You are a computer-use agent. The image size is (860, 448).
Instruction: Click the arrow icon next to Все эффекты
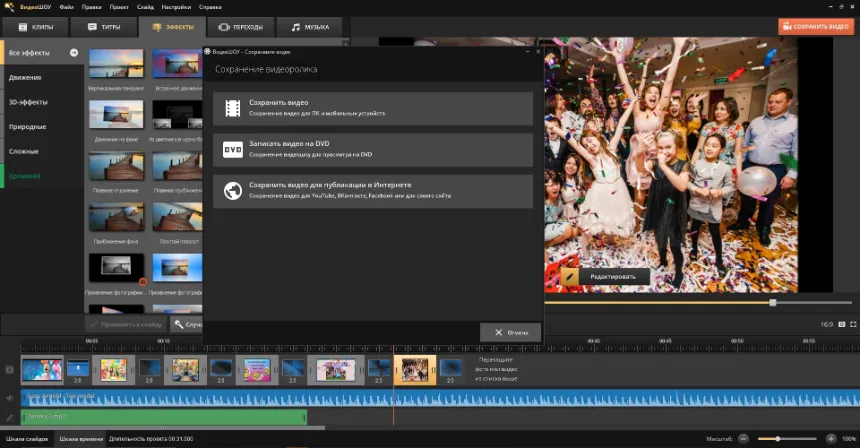tap(73, 52)
